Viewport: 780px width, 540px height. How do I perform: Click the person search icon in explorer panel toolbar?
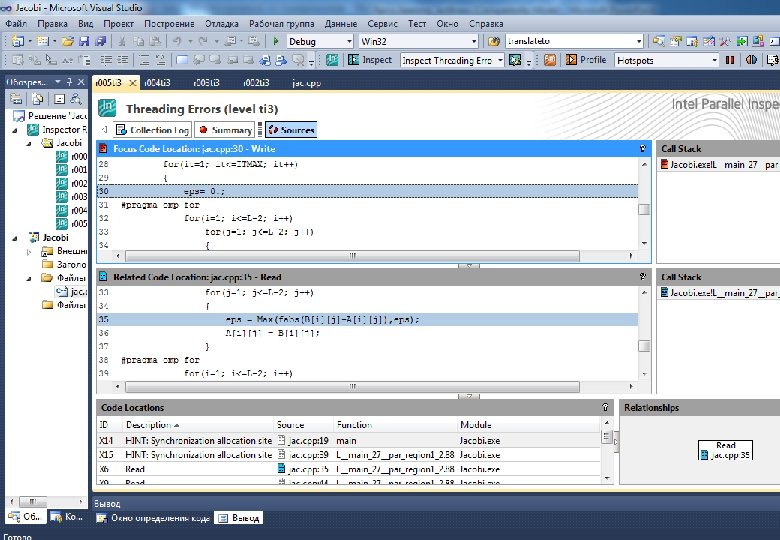[76, 99]
